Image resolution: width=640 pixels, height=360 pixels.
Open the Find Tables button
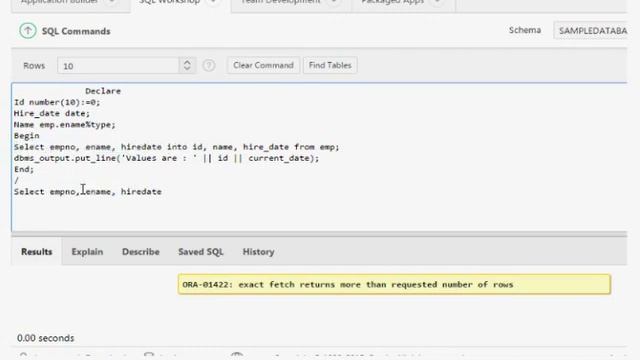click(x=330, y=65)
